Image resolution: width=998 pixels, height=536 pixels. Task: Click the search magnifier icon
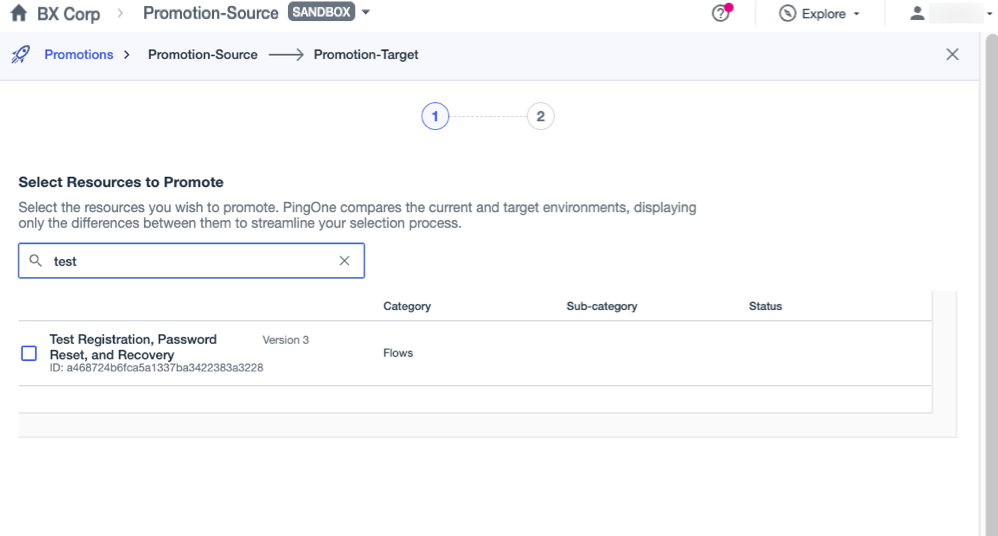[x=36, y=260]
